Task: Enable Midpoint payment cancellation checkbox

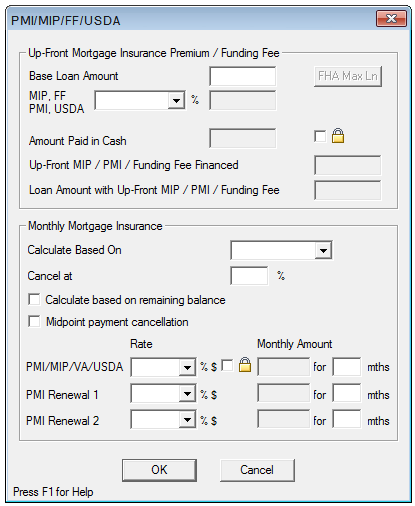Action: (x=34, y=321)
